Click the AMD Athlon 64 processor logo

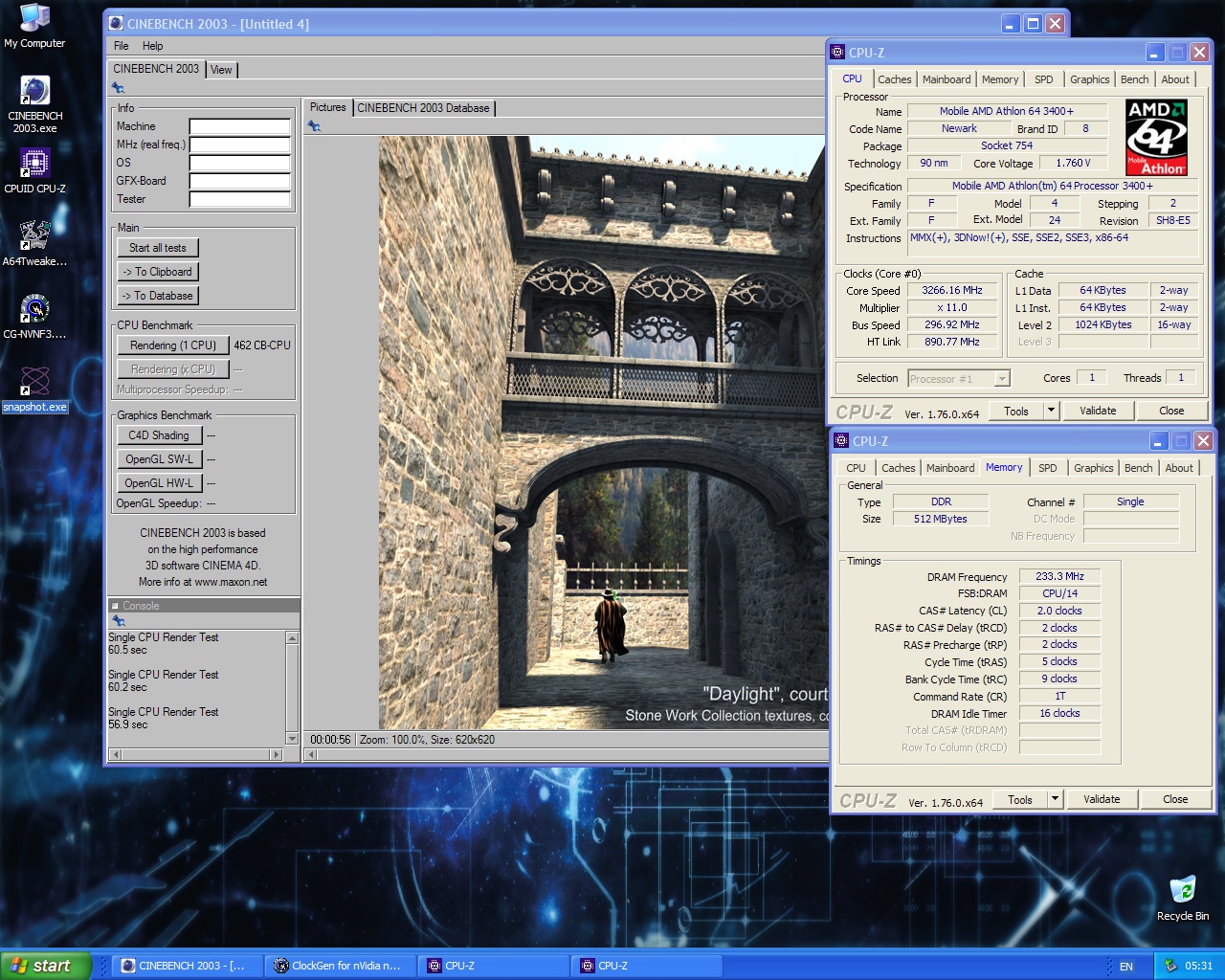pos(1156,137)
